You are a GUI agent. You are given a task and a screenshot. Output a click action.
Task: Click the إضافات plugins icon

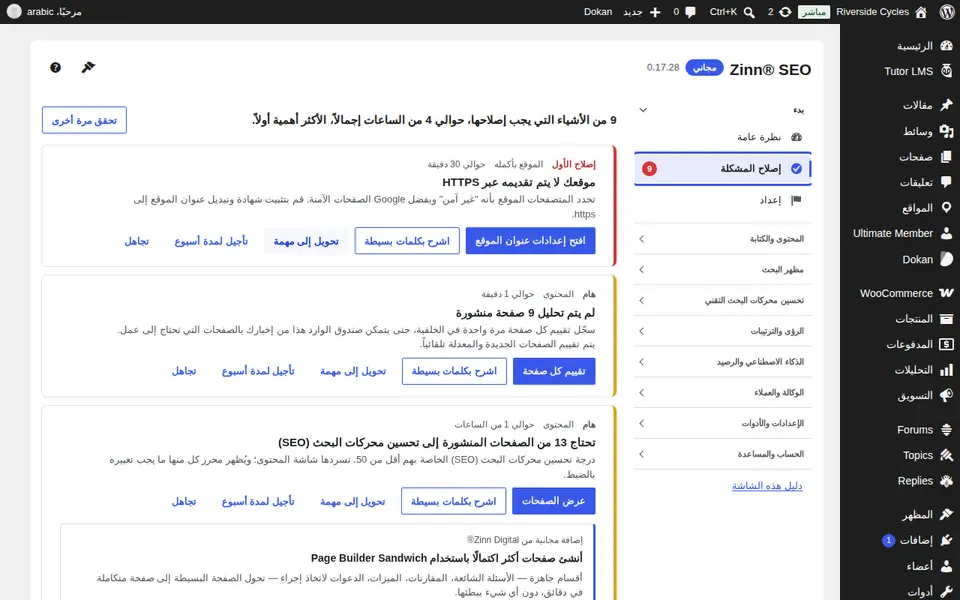tap(946, 541)
